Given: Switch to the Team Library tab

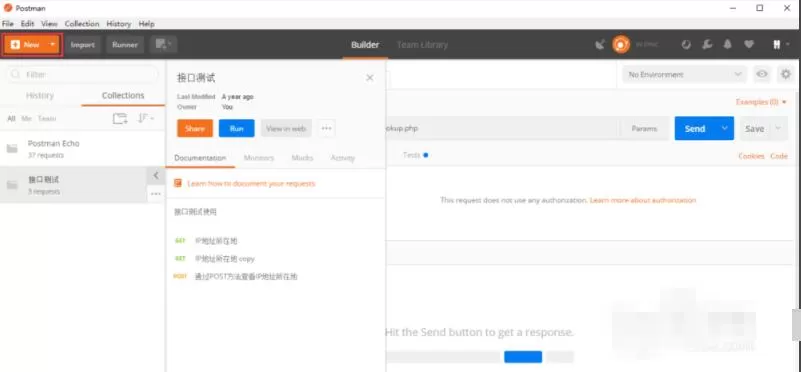Looking at the screenshot, I should tap(422, 45).
